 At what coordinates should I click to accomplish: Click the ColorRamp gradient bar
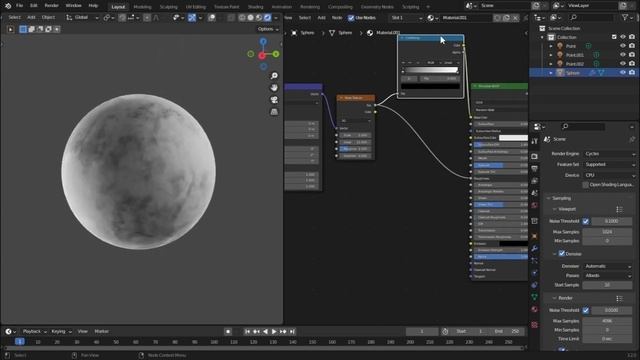(431, 70)
